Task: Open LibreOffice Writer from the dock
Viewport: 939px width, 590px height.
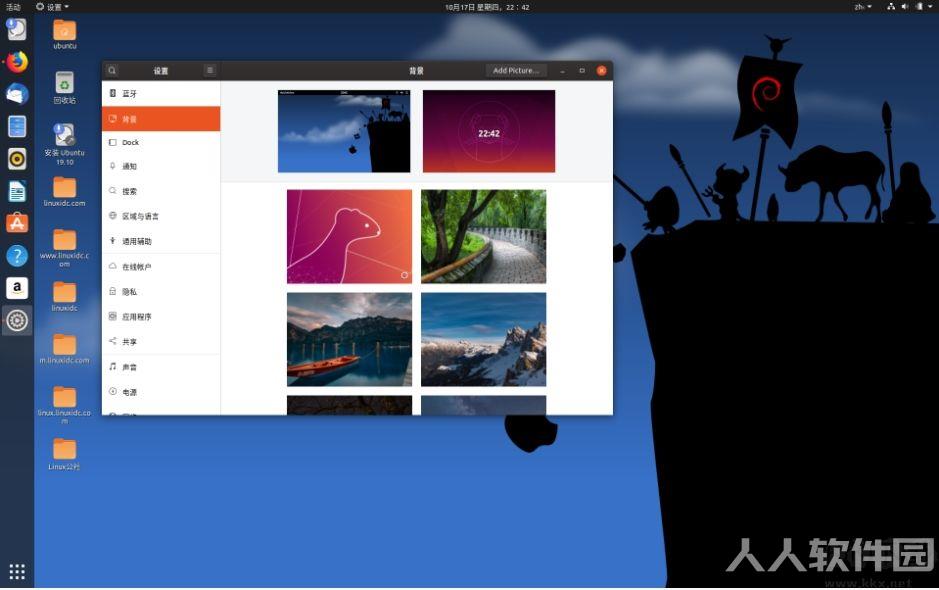Action: 17,192
